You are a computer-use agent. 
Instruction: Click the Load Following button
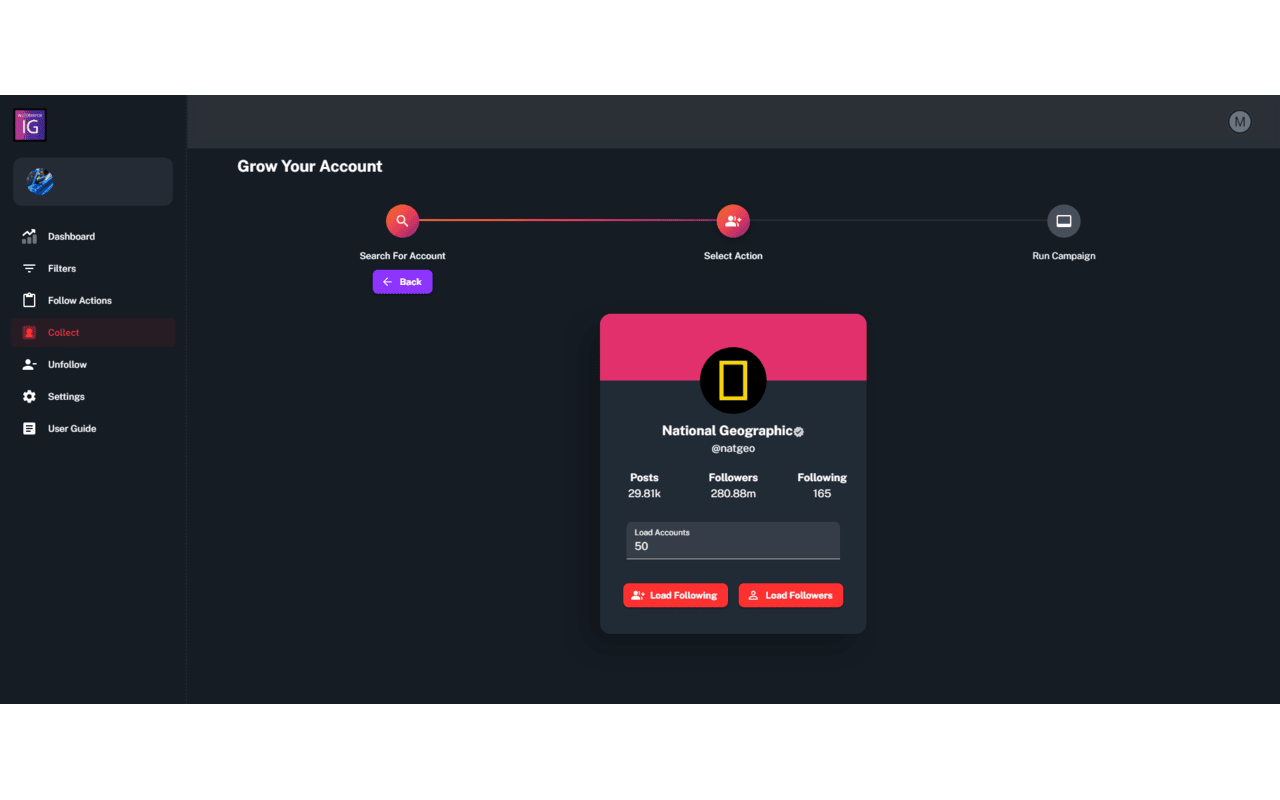click(675, 595)
